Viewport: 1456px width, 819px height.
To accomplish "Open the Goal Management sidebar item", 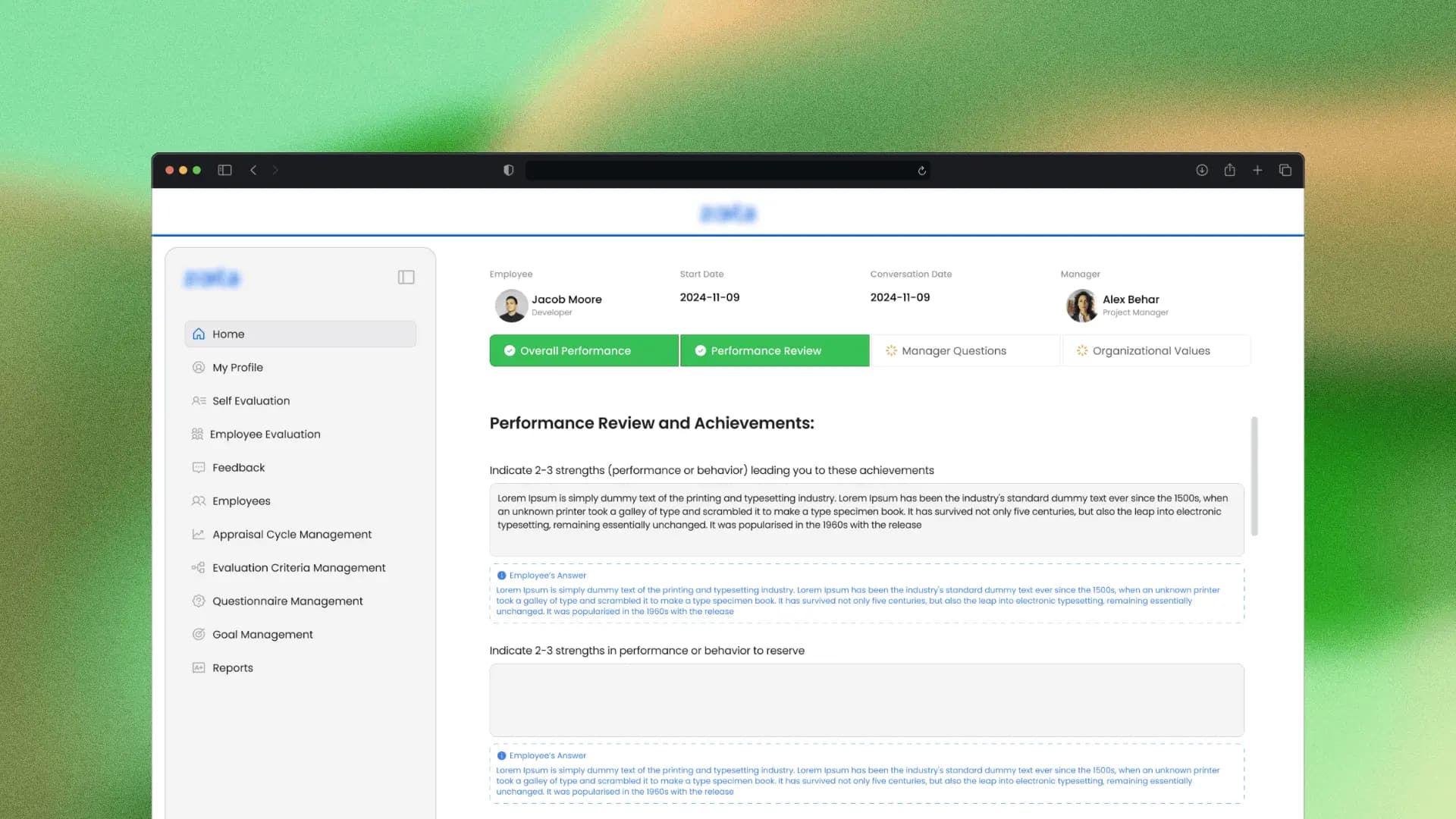I will 262,634.
